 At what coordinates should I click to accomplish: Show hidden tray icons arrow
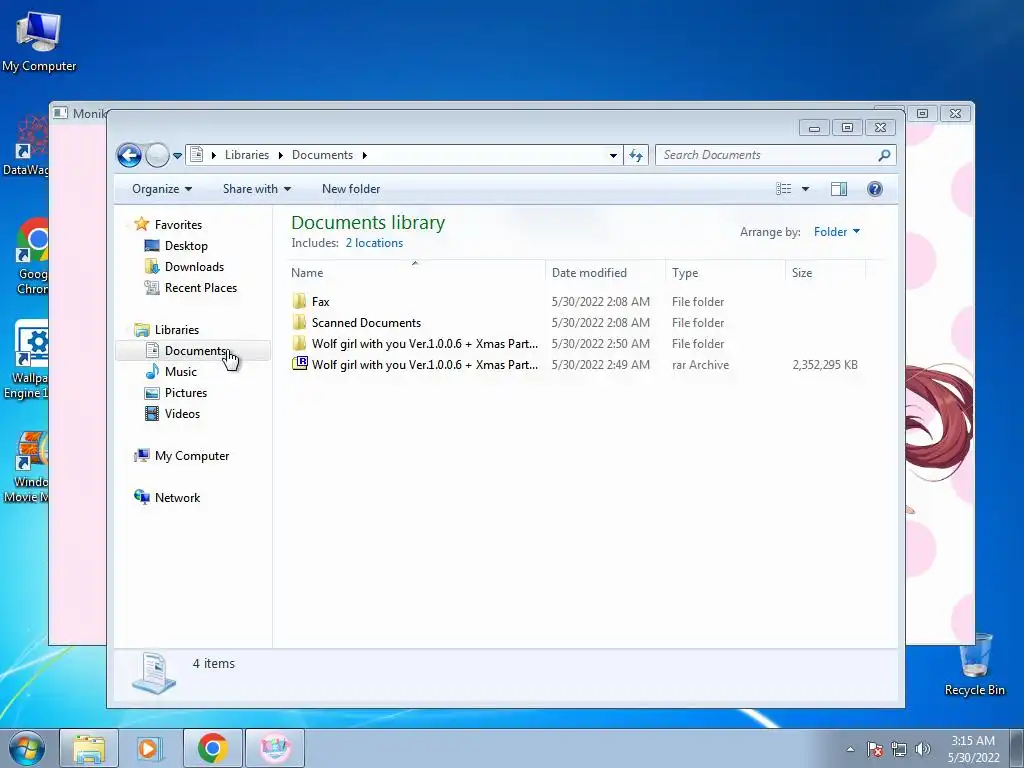[850, 749]
